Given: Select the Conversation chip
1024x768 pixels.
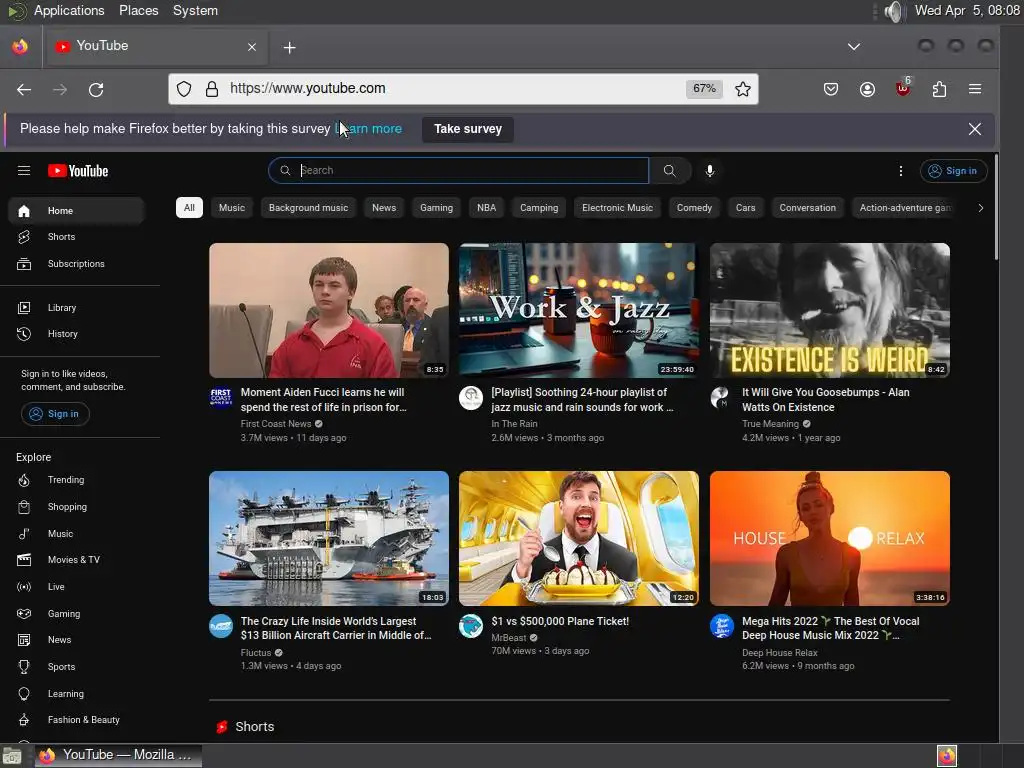Looking at the screenshot, I should point(807,208).
